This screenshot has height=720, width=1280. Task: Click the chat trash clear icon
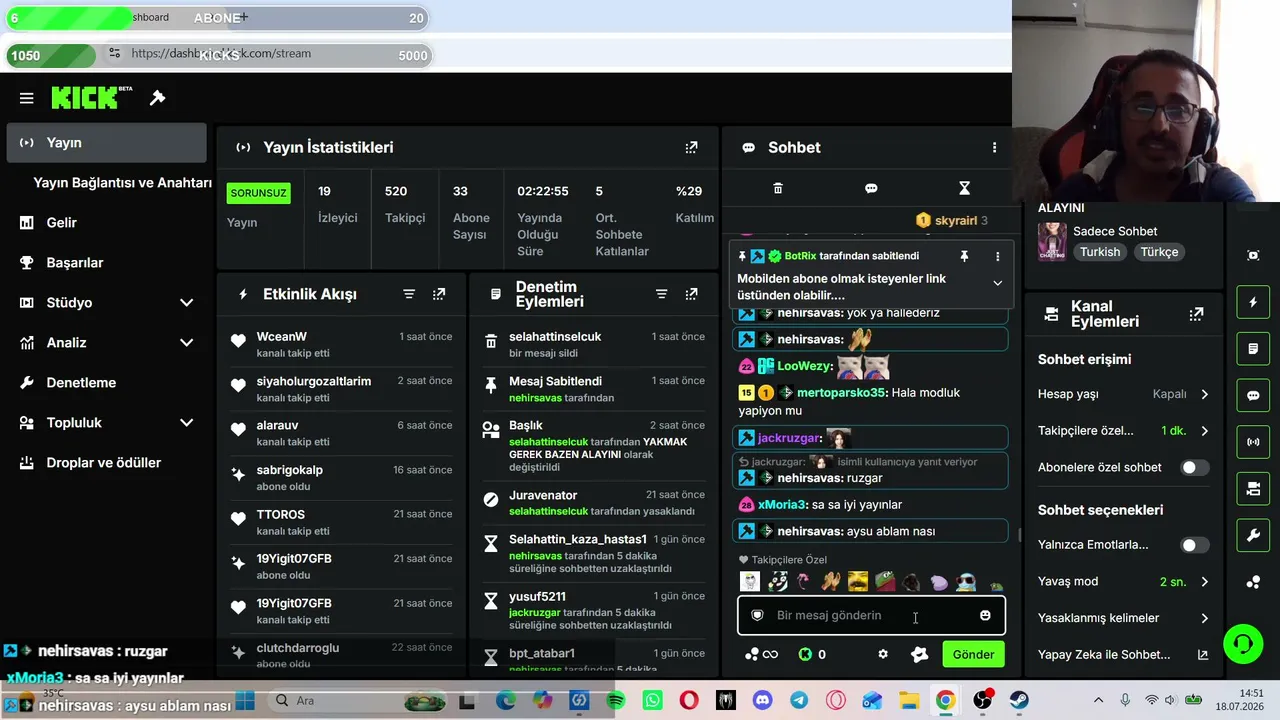click(778, 188)
